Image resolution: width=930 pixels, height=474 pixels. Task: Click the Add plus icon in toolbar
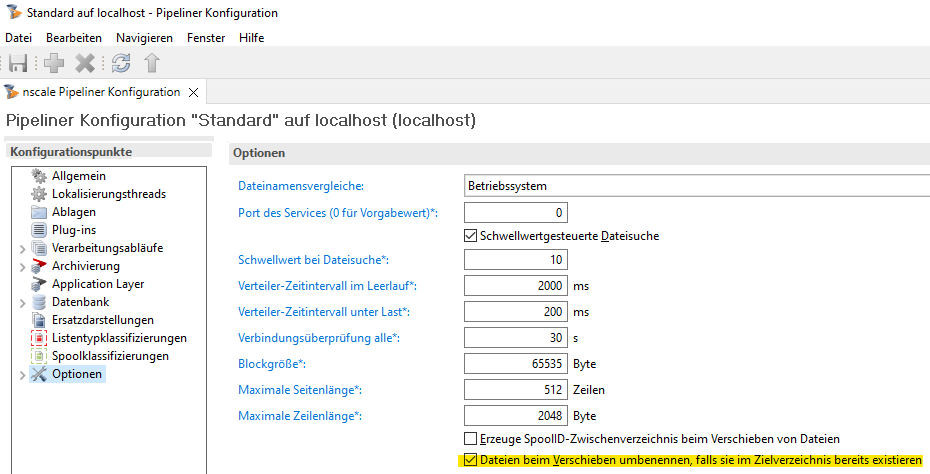click(54, 63)
